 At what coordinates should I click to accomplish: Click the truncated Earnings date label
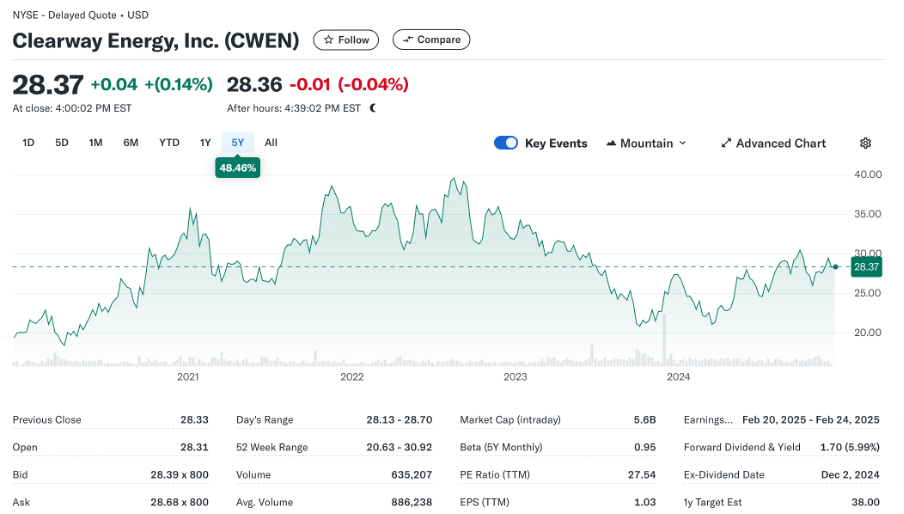coord(708,420)
